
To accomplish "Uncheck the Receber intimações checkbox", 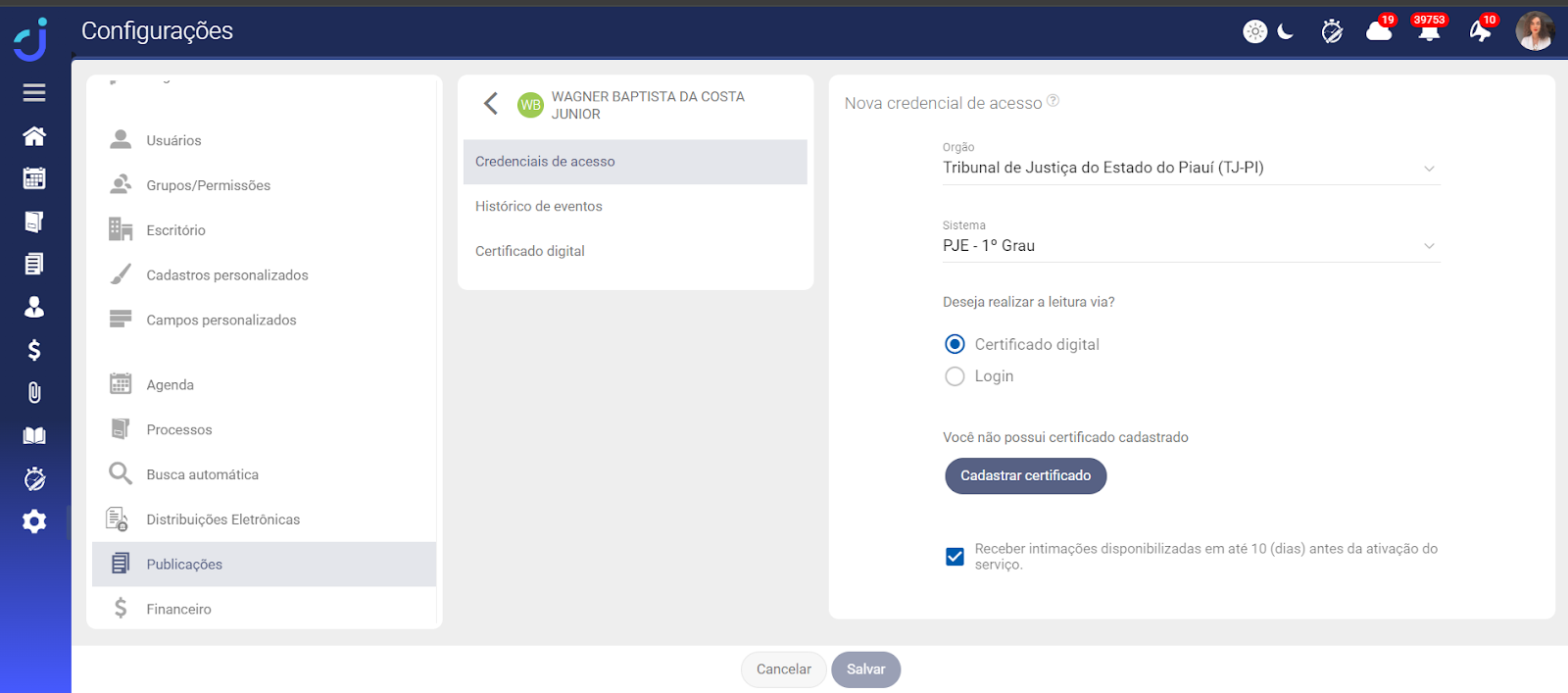I will (955, 557).
